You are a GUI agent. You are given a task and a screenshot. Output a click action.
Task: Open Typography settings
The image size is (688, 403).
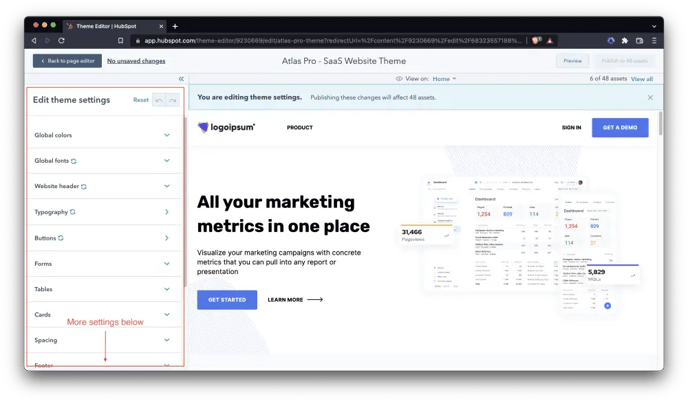(104, 212)
